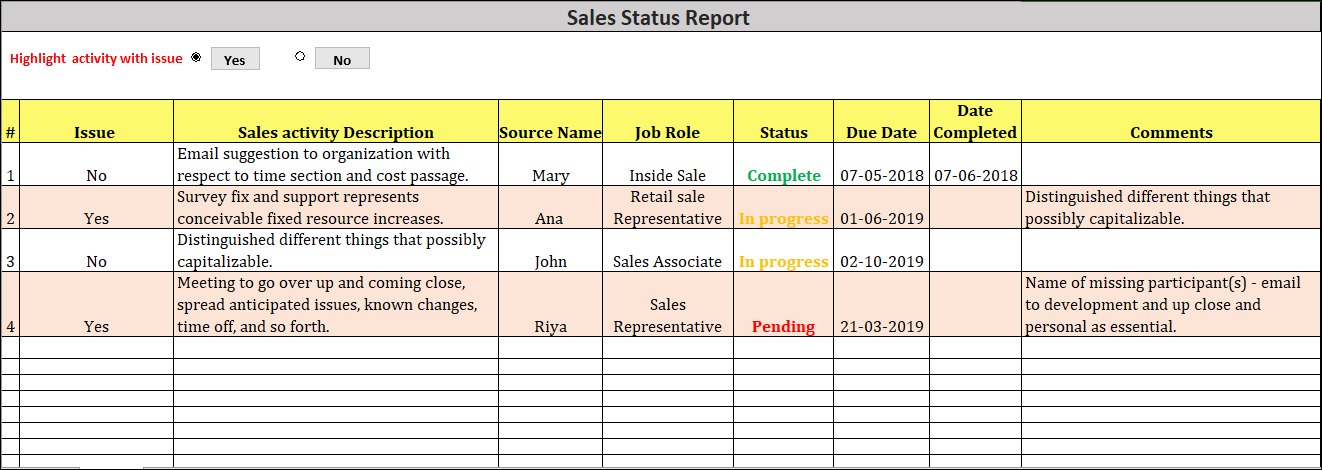Select the Status column header
Viewport: 1322px width, 470px height.
pyautogui.click(x=783, y=132)
